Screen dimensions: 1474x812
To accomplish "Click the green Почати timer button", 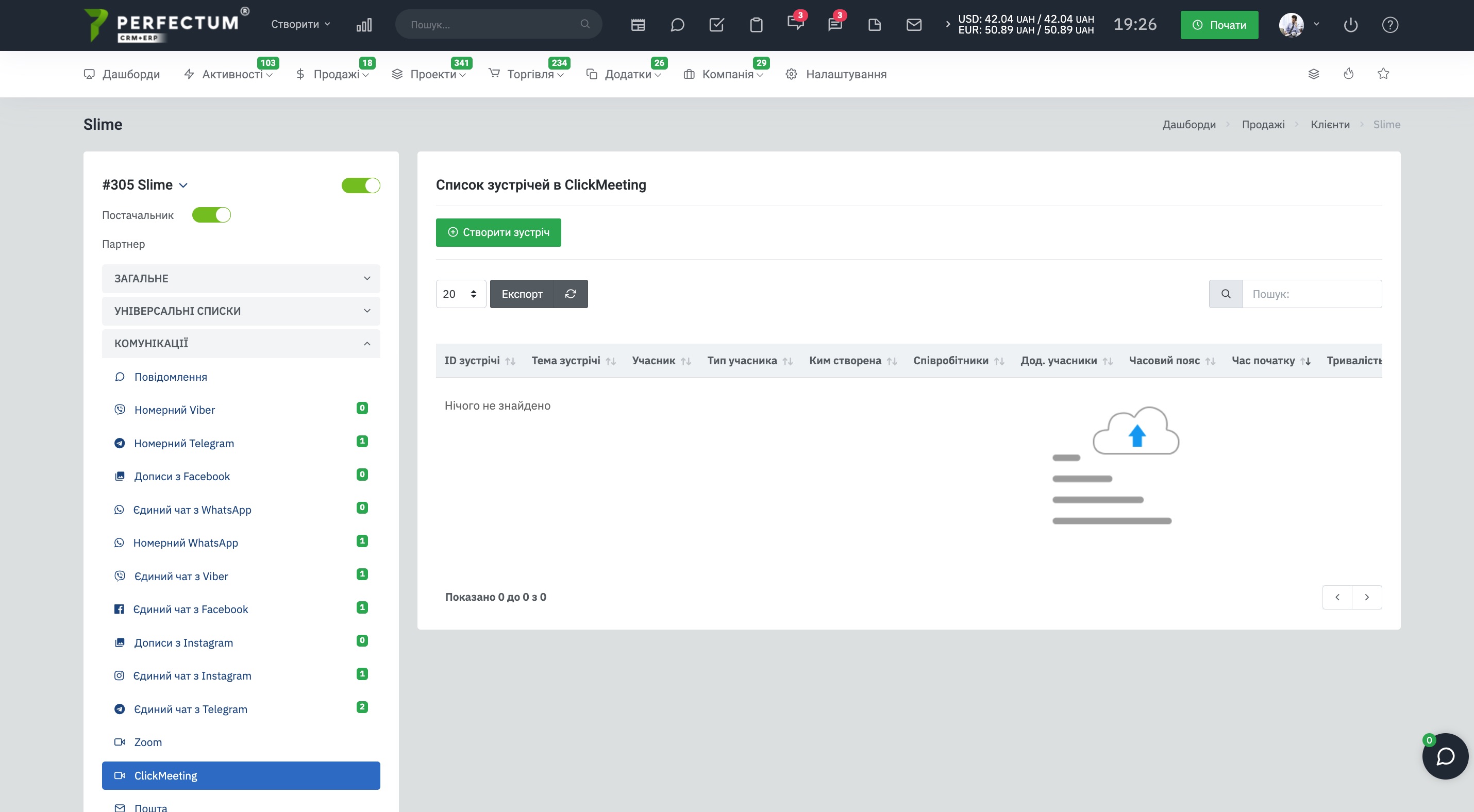I will [1219, 25].
